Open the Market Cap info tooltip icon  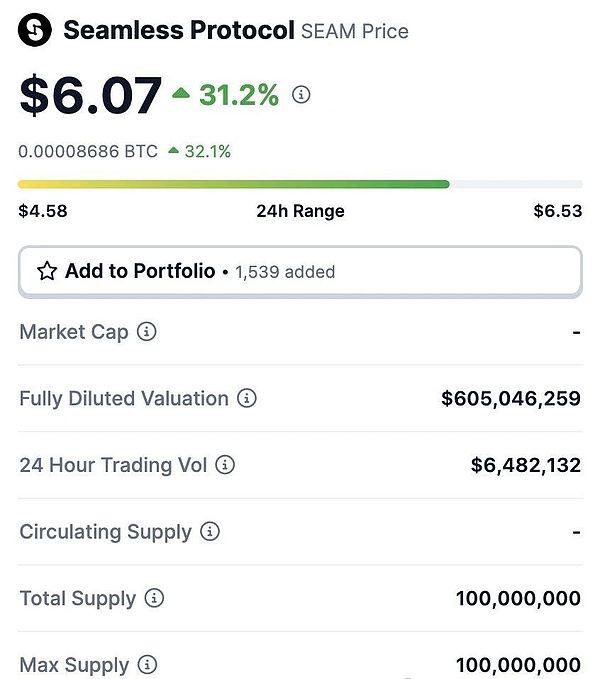click(x=146, y=331)
